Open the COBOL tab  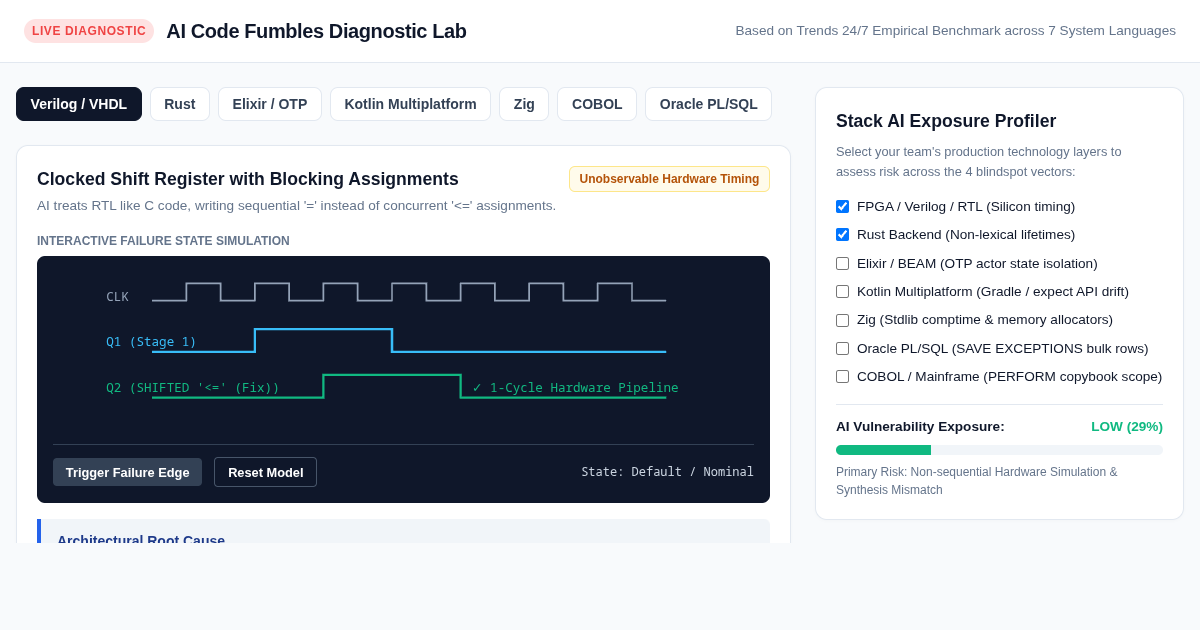tap(597, 104)
